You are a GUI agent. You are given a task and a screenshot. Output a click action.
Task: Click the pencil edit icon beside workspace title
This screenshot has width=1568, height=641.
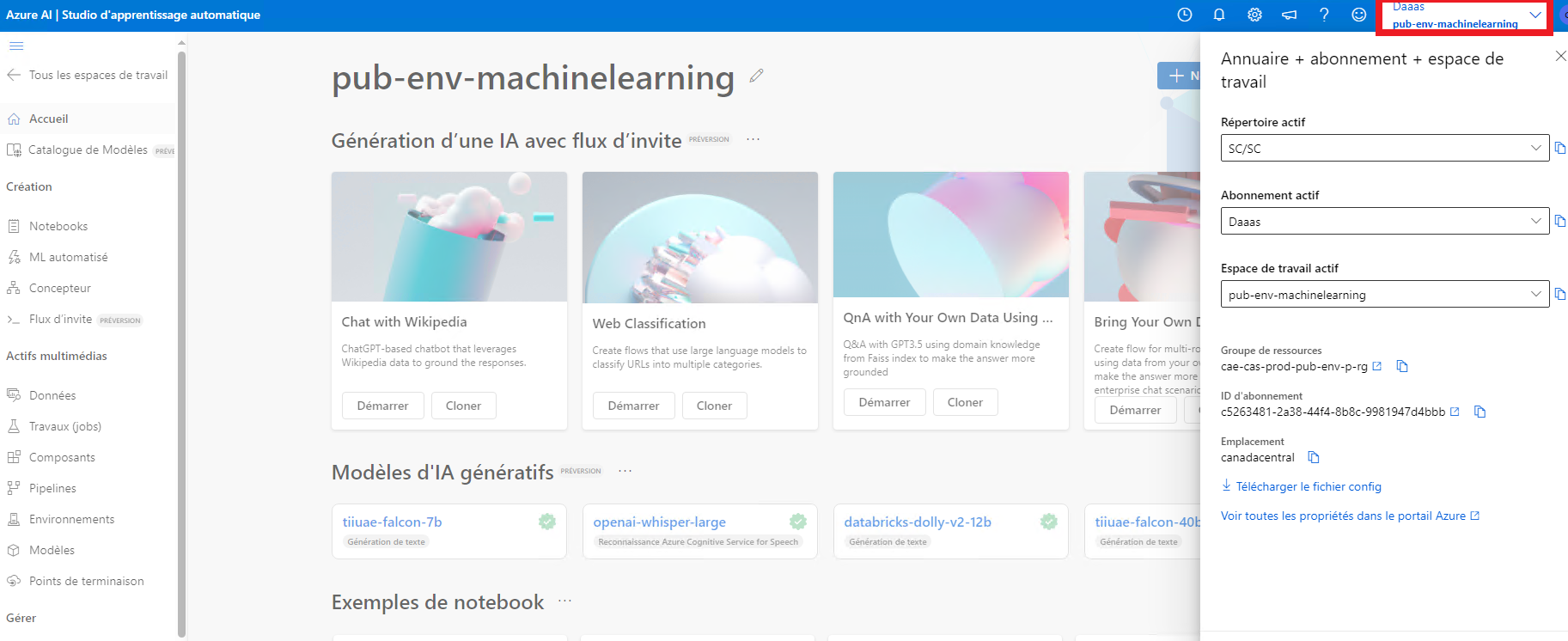tap(756, 76)
